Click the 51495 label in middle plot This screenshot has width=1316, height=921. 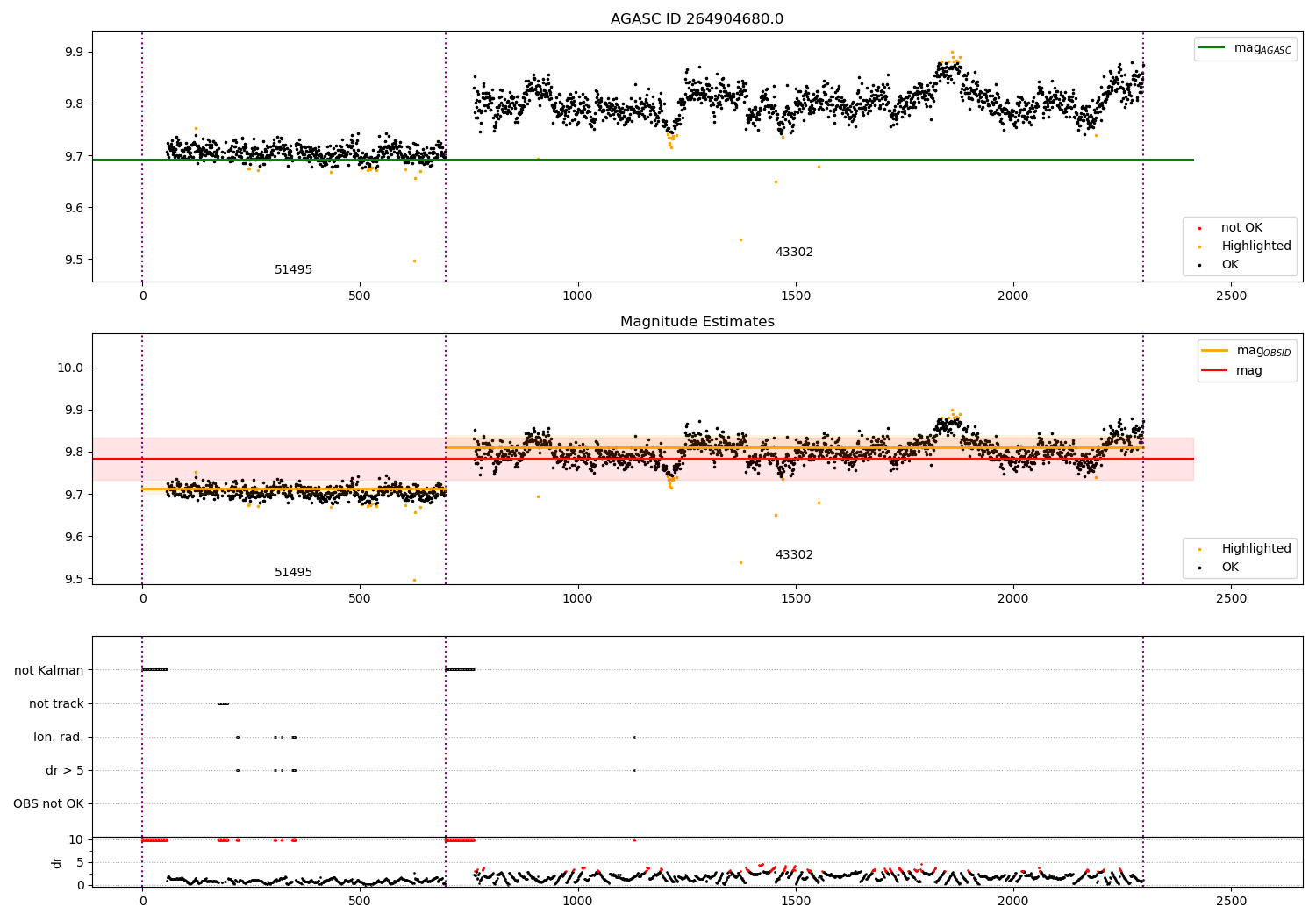(x=293, y=573)
